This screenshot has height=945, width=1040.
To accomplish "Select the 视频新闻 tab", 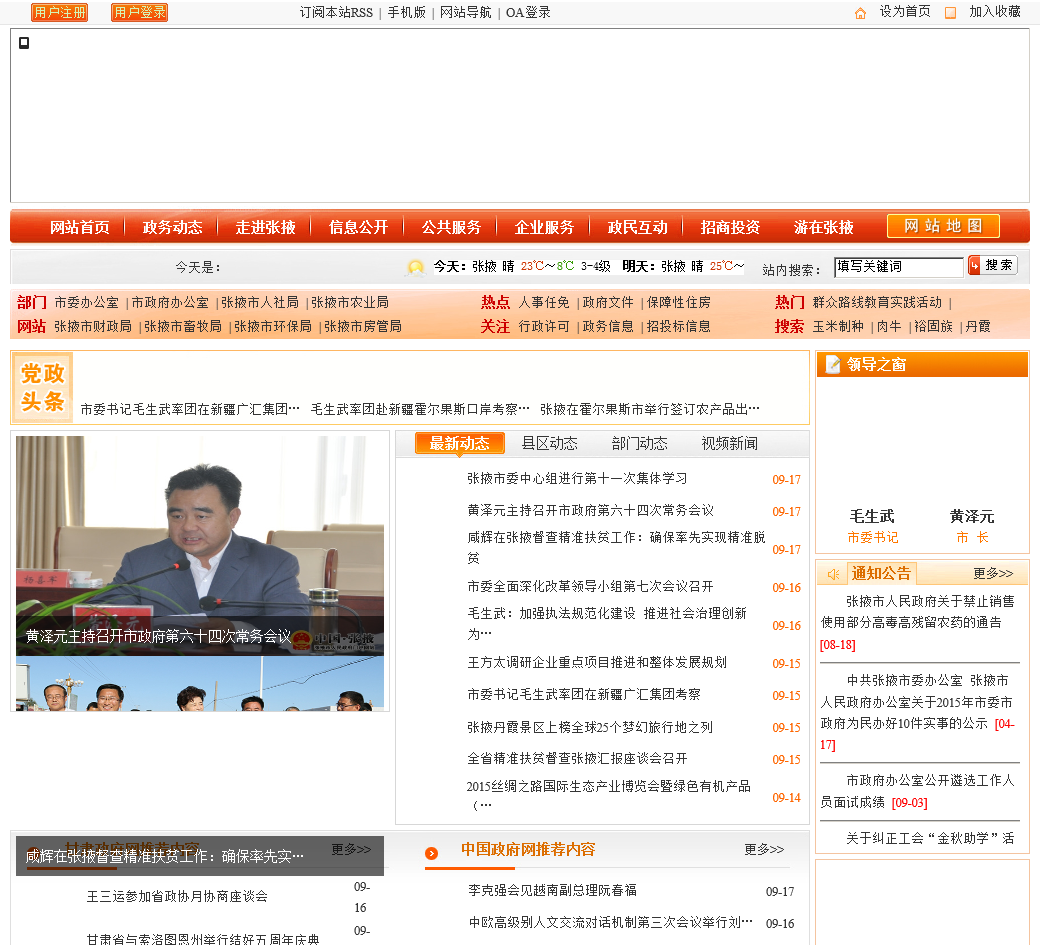I will 729,444.
